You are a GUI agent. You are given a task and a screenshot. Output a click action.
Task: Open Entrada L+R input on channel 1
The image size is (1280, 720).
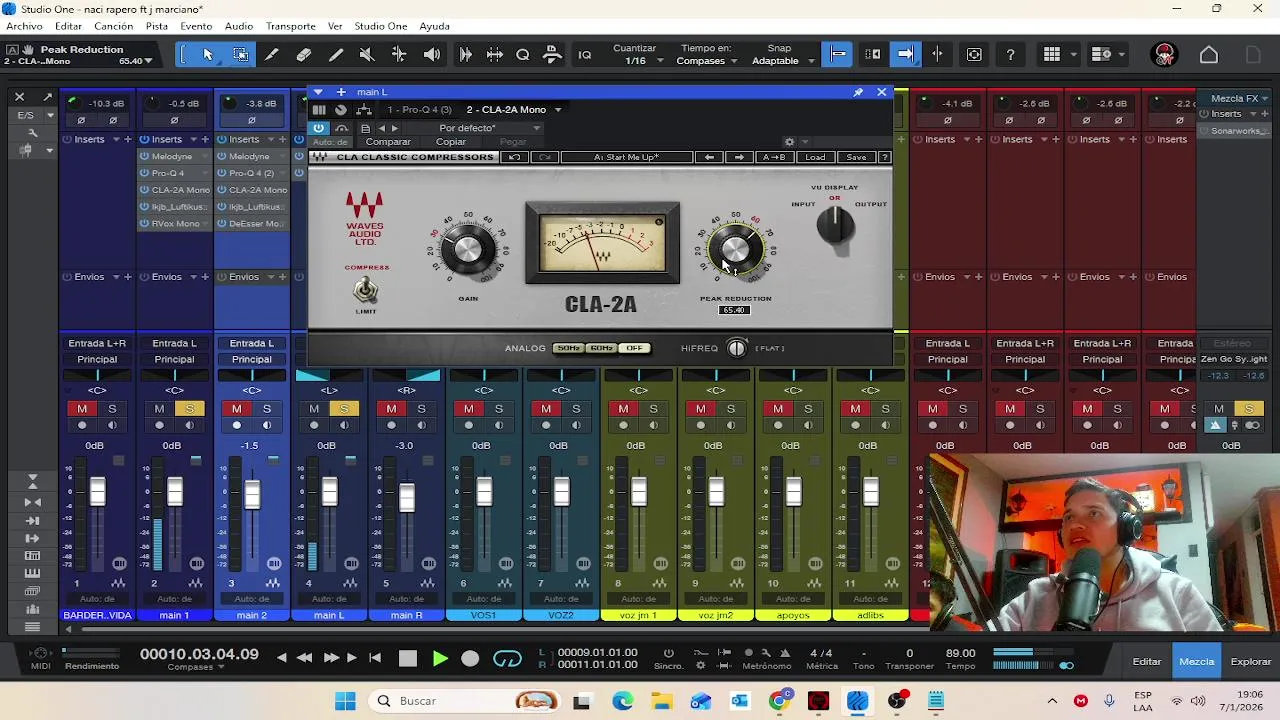[x=97, y=343]
